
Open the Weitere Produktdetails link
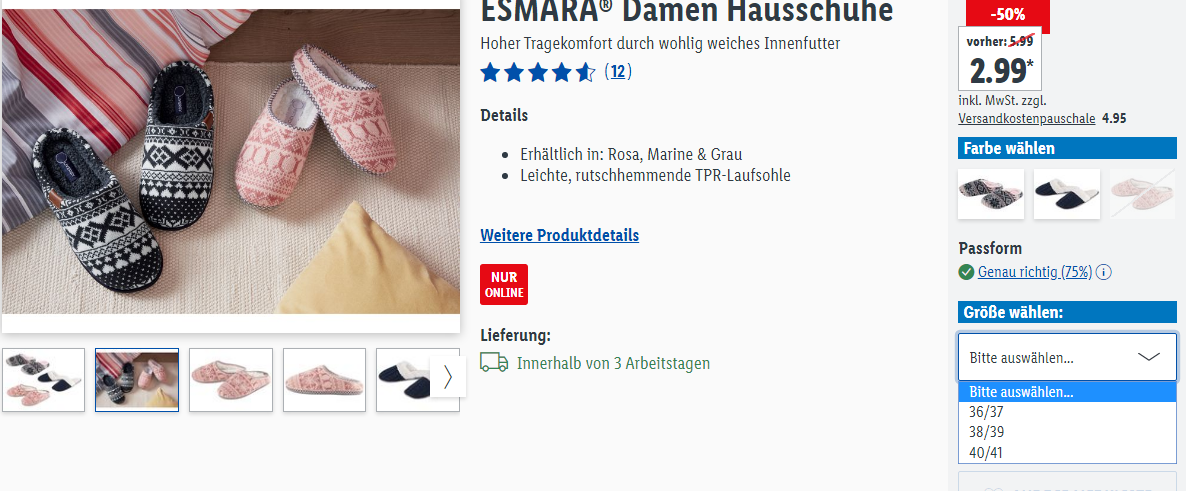tap(560, 235)
